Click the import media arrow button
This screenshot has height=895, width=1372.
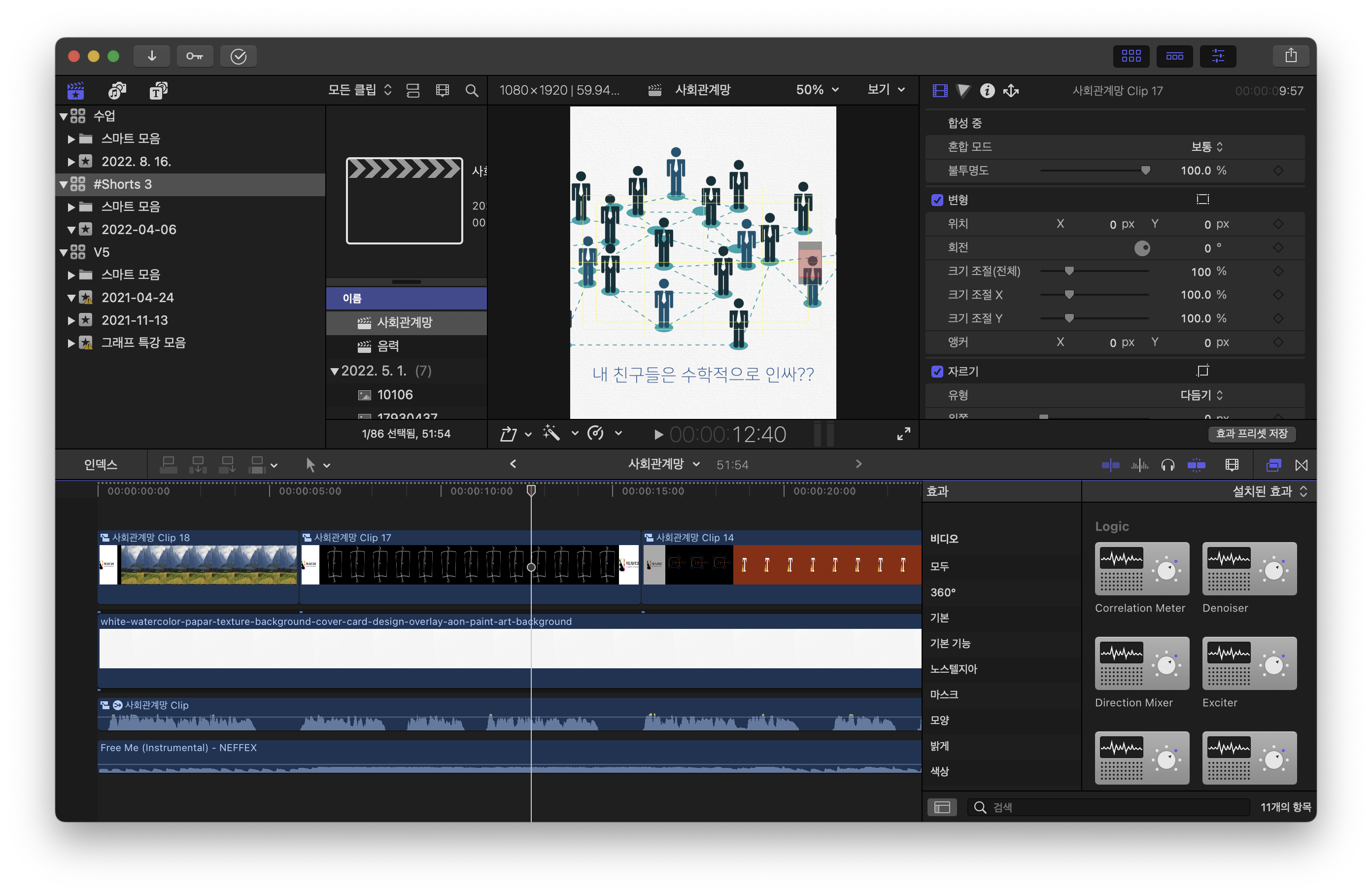(x=152, y=56)
